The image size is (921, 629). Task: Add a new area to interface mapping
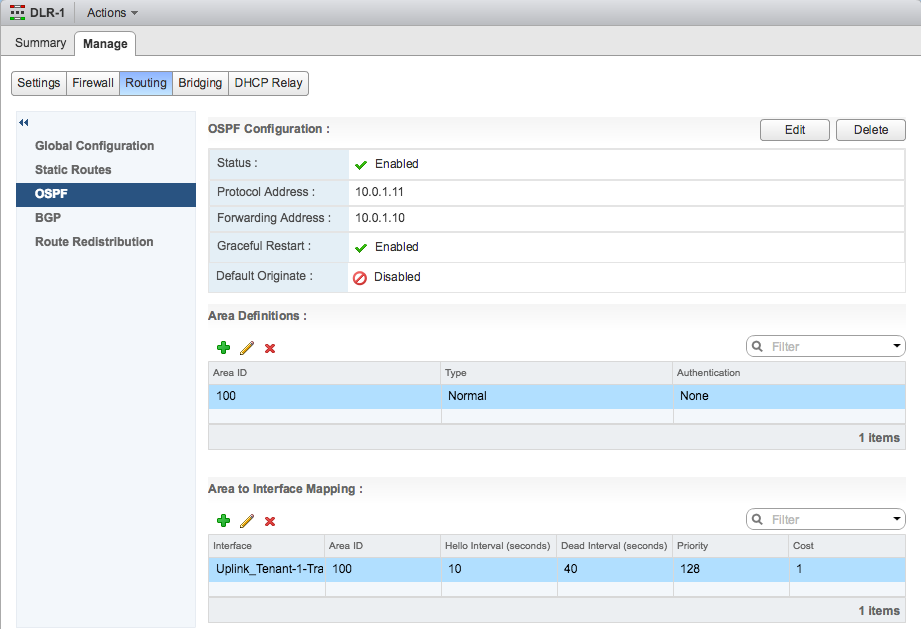[223, 520]
